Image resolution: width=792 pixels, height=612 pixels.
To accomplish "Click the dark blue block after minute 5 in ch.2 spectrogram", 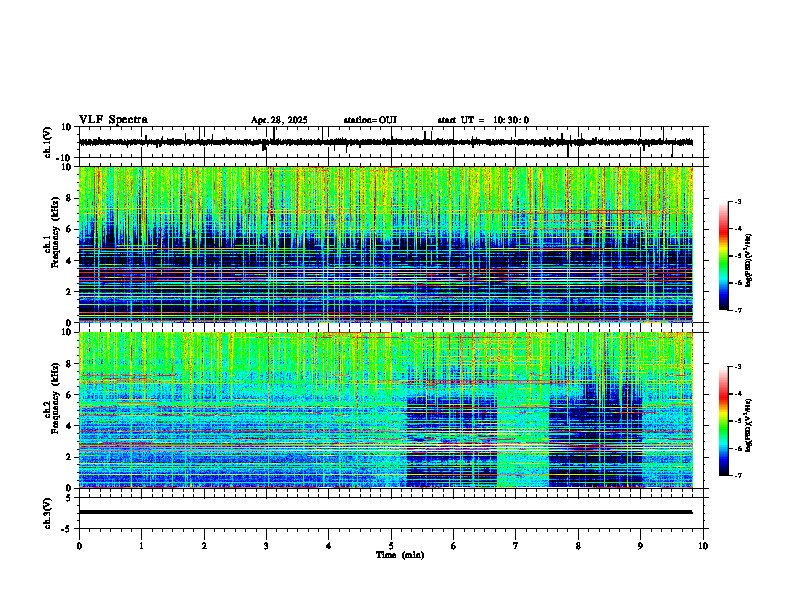I will pyautogui.click(x=452, y=442).
